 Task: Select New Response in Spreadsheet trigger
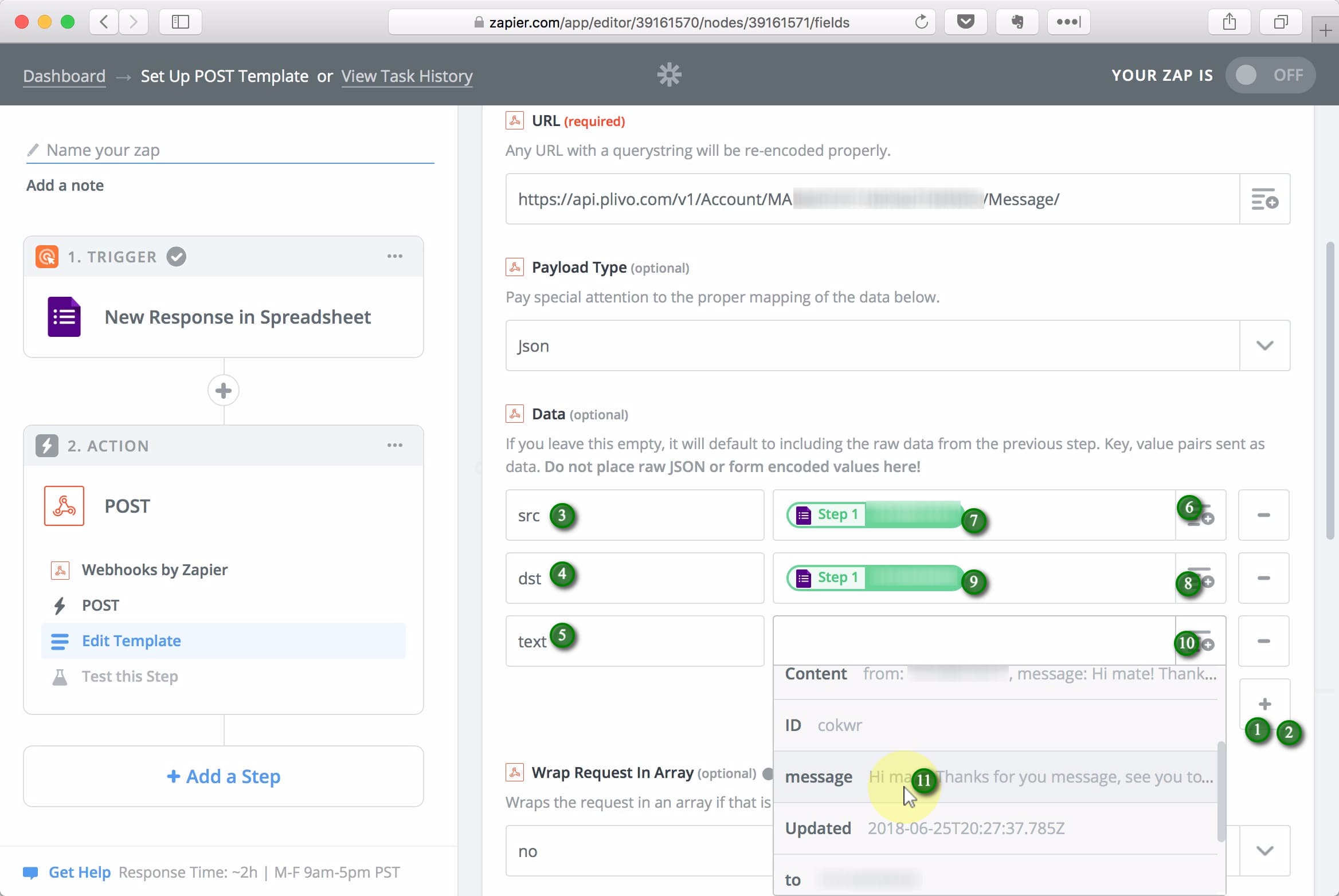coord(237,317)
